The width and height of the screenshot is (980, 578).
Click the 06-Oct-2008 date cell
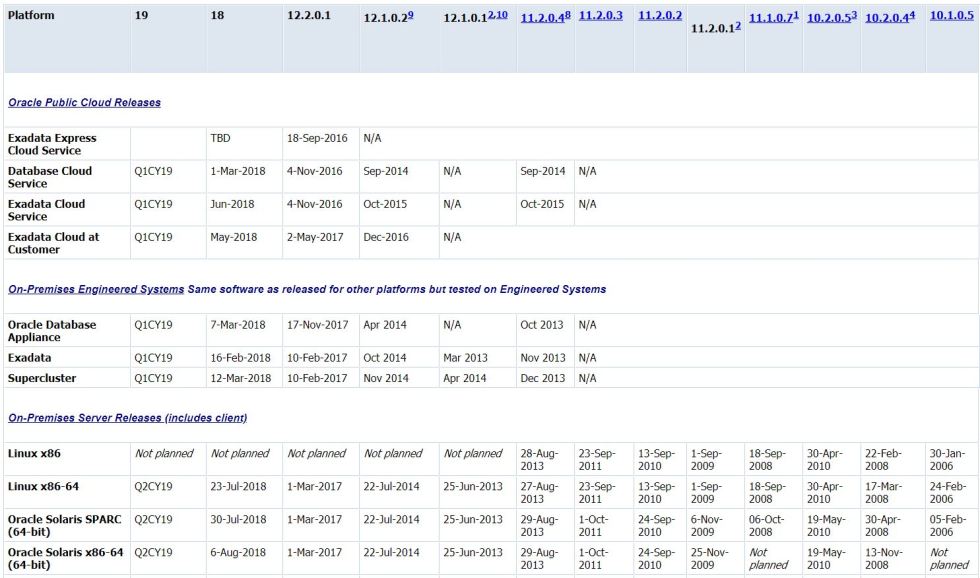[x=767, y=526]
